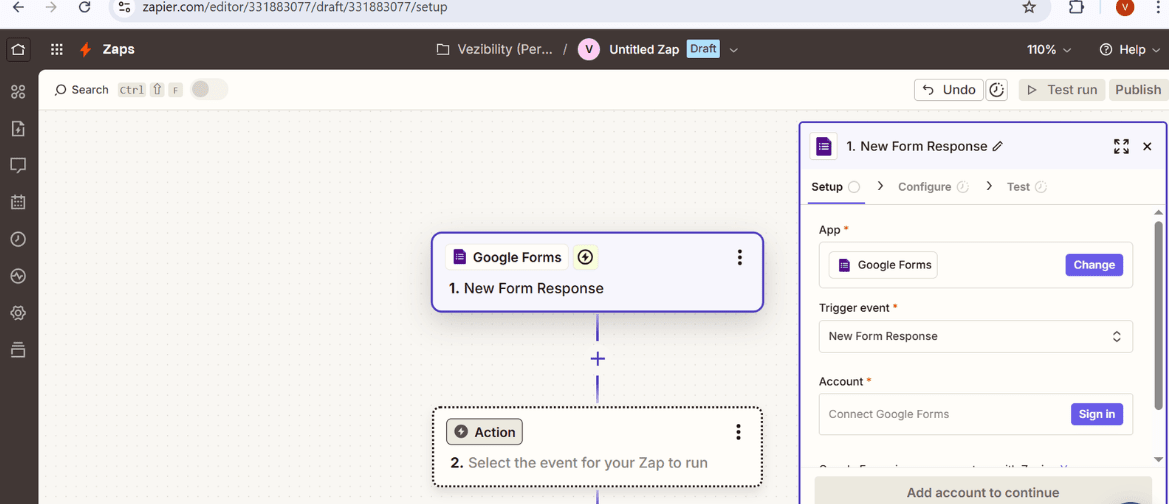This screenshot has width=1169, height=504.
Task: Open the zoom level 110% dropdown
Action: [1049, 49]
